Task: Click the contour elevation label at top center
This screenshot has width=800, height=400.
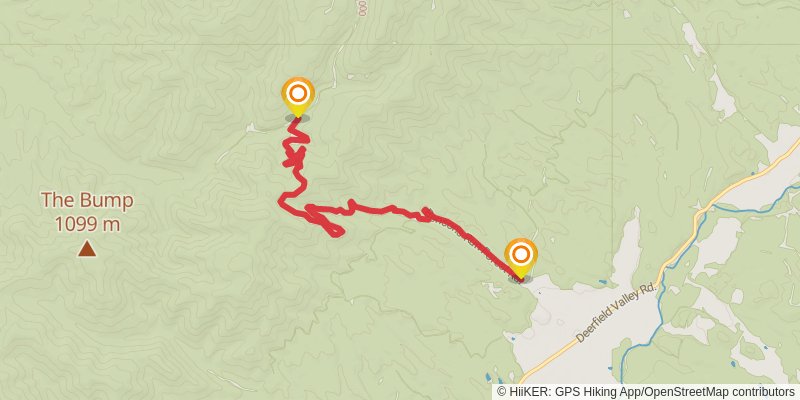Action: tap(363, 8)
